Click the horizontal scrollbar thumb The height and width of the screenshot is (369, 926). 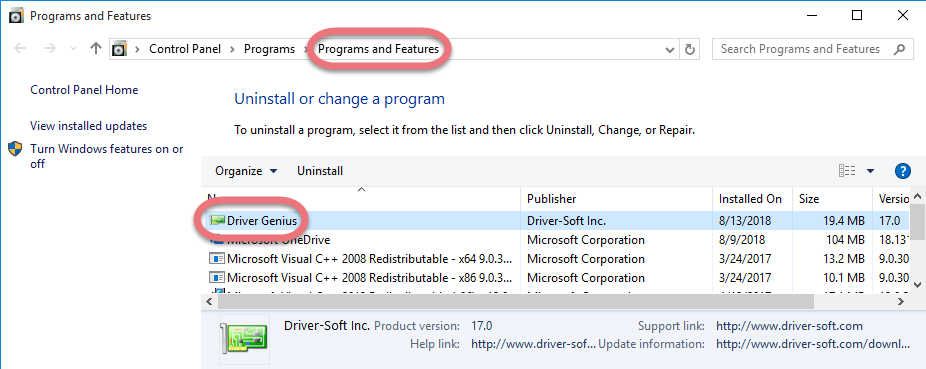point(516,301)
